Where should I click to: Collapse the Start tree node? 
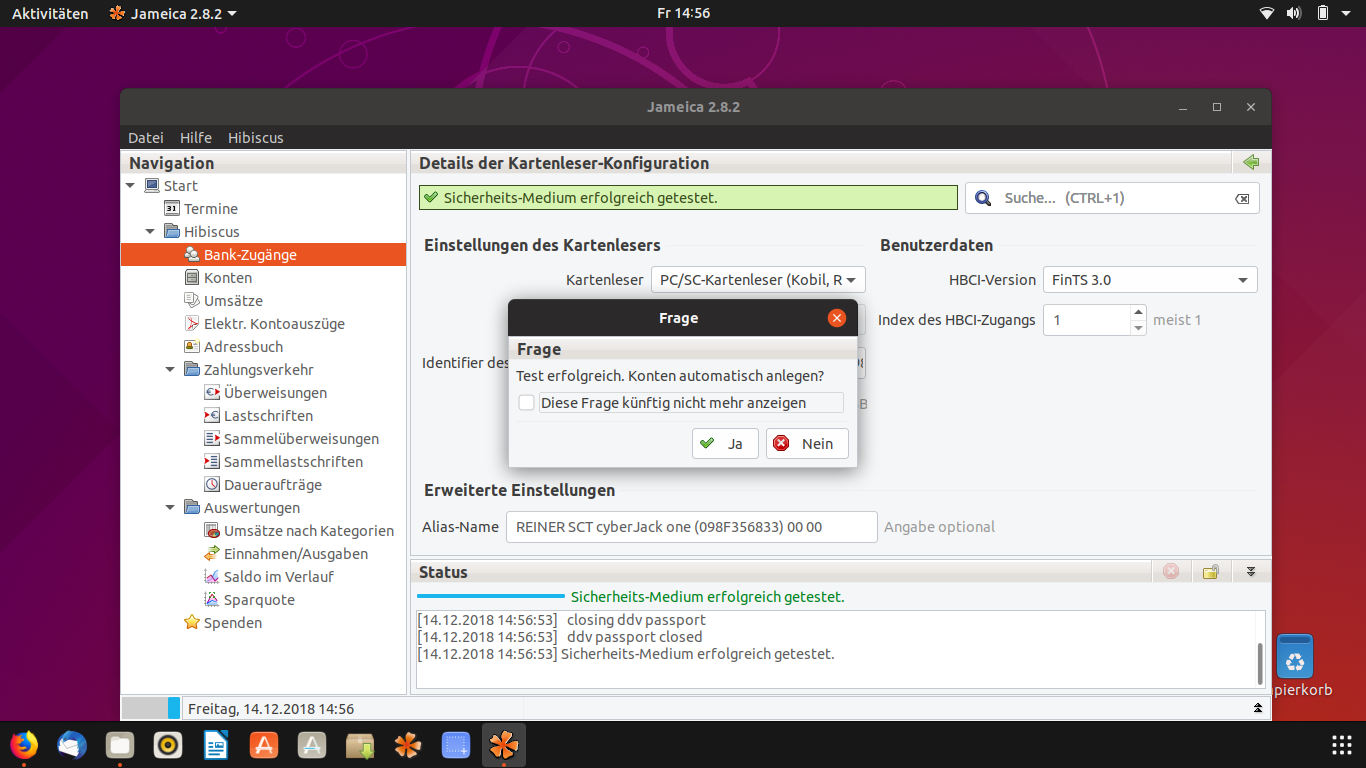(x=130, y=186)
